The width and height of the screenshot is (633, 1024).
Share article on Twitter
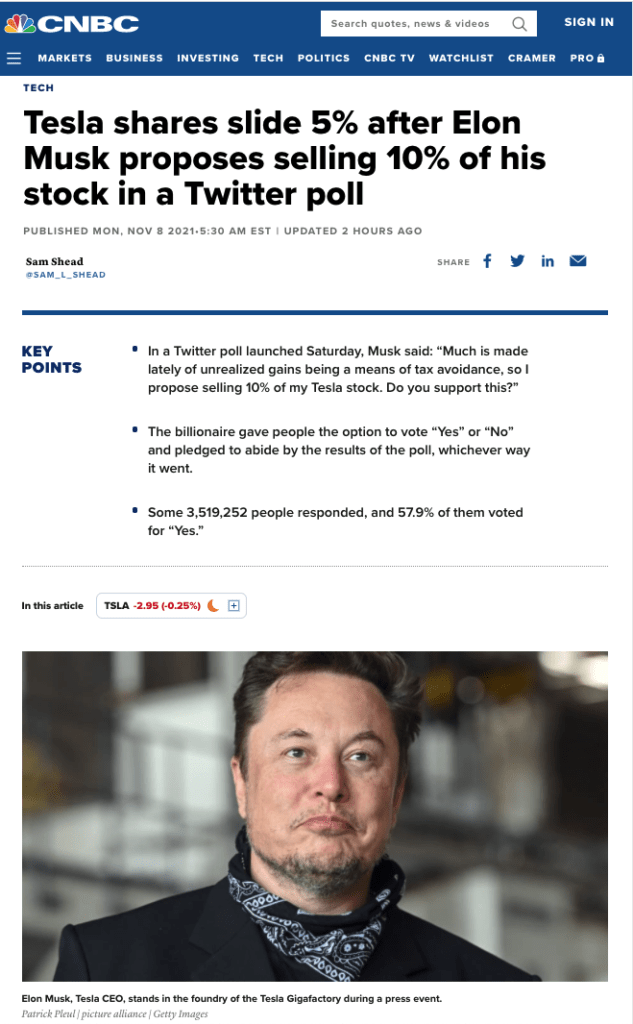[517, 261]
